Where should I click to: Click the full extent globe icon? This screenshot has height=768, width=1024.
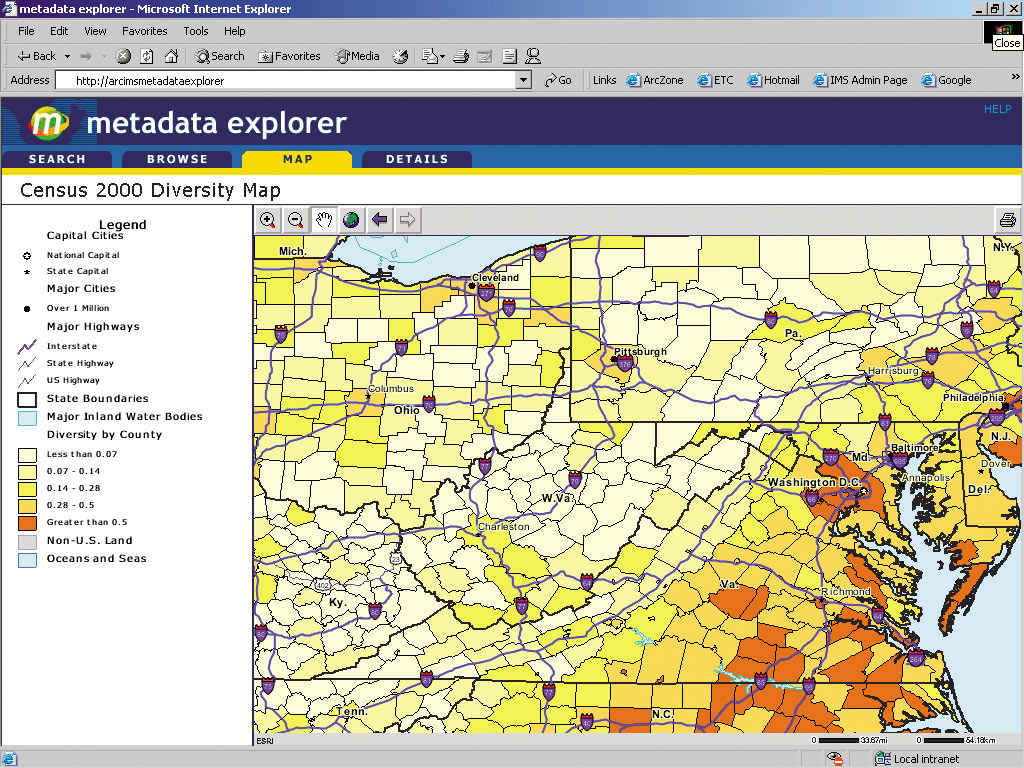[351, 220]
